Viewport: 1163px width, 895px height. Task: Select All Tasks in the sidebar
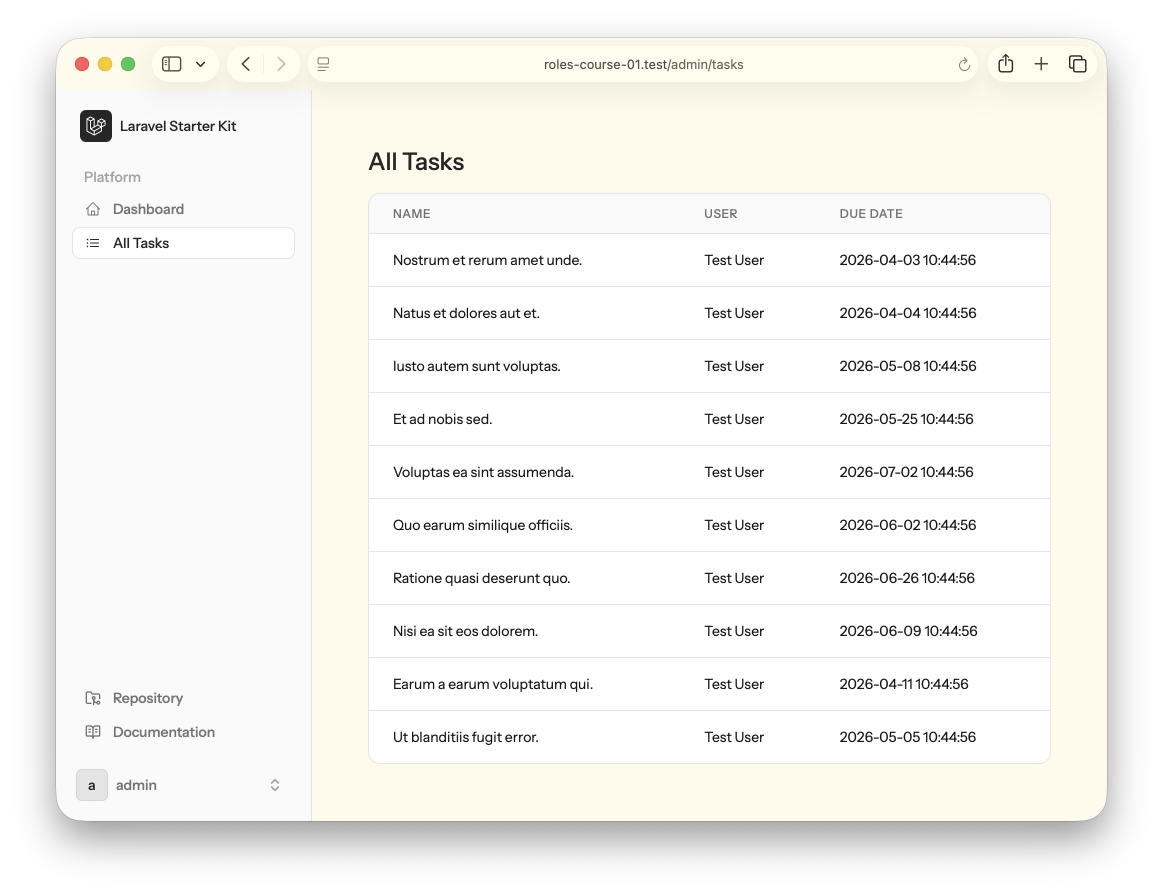pos(141,243)
